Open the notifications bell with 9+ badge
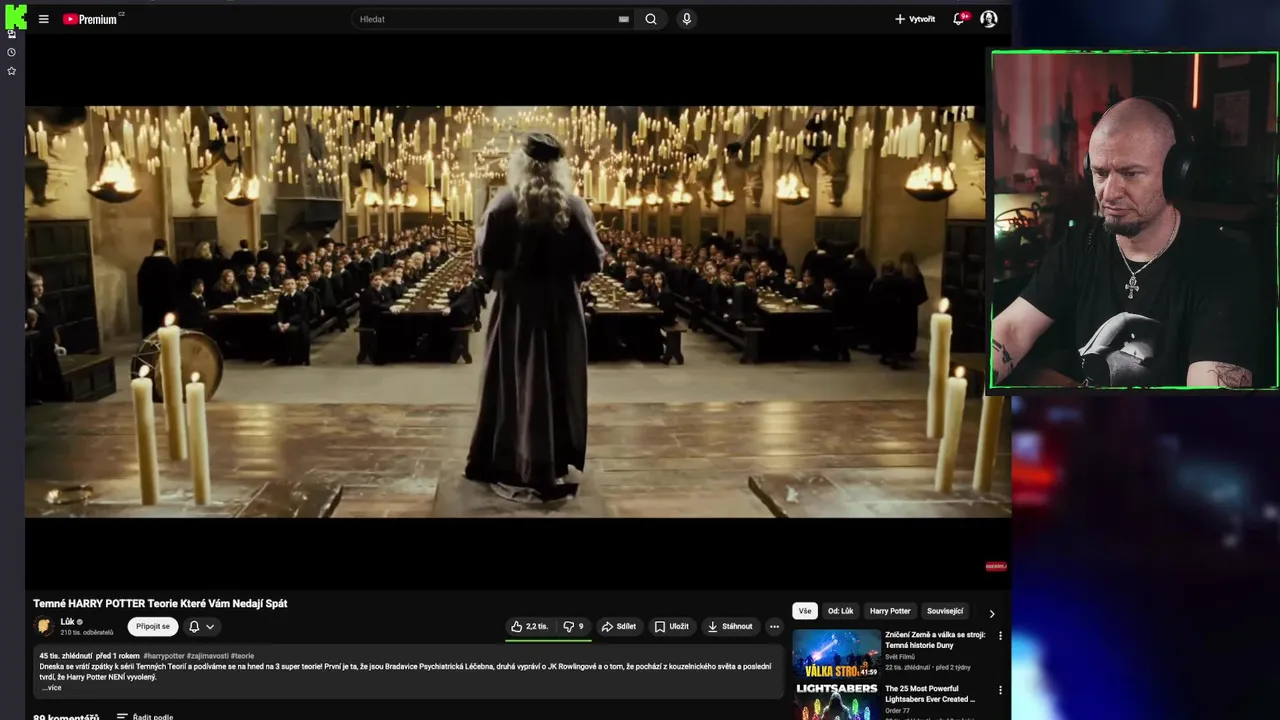 point(959,19)
